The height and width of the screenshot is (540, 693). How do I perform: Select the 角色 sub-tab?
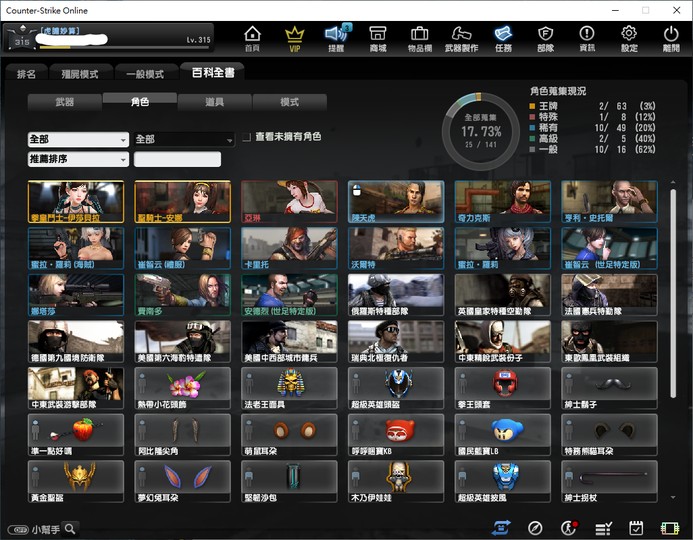click(x=140, y=102)
